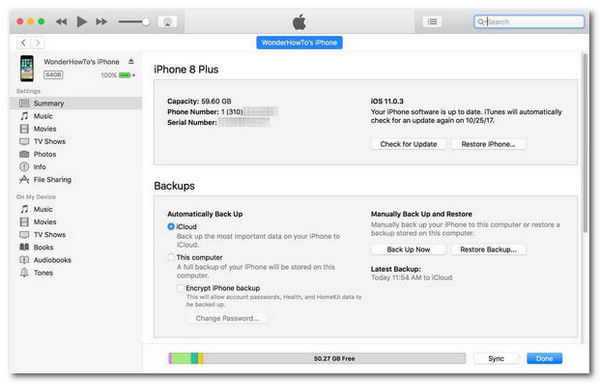The image size is (600, 384).
Task: Click the iPhone device thumbnail
Action: (x=27, y=68)
